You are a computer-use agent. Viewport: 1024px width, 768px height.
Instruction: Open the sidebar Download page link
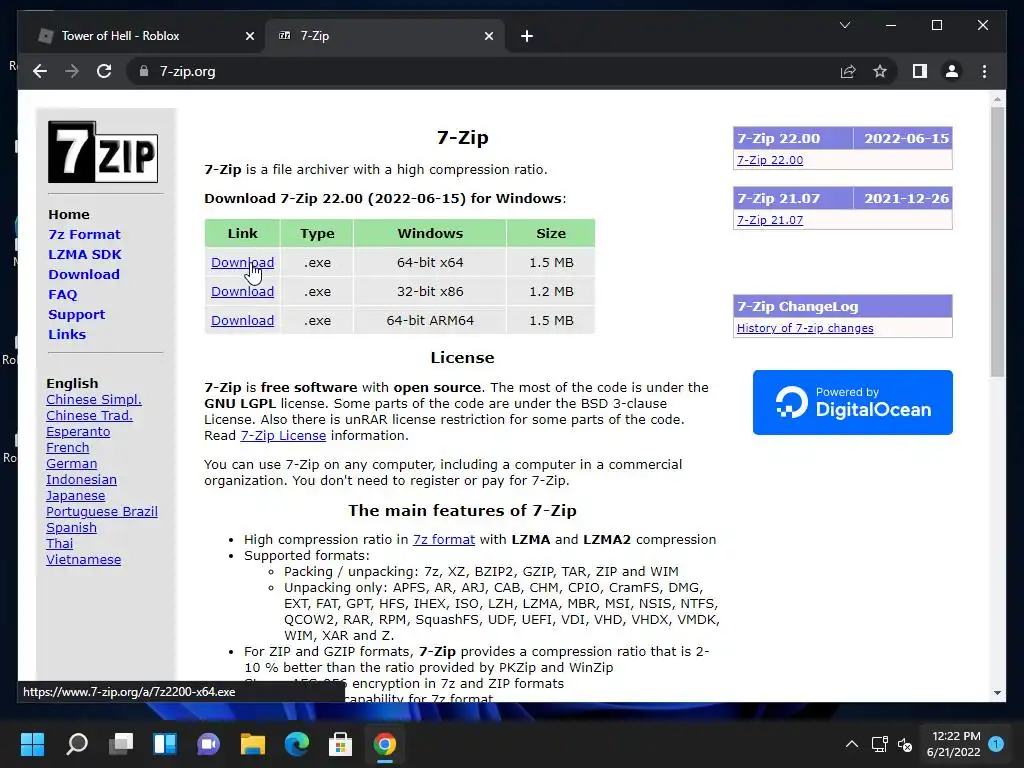click(84, 274)
